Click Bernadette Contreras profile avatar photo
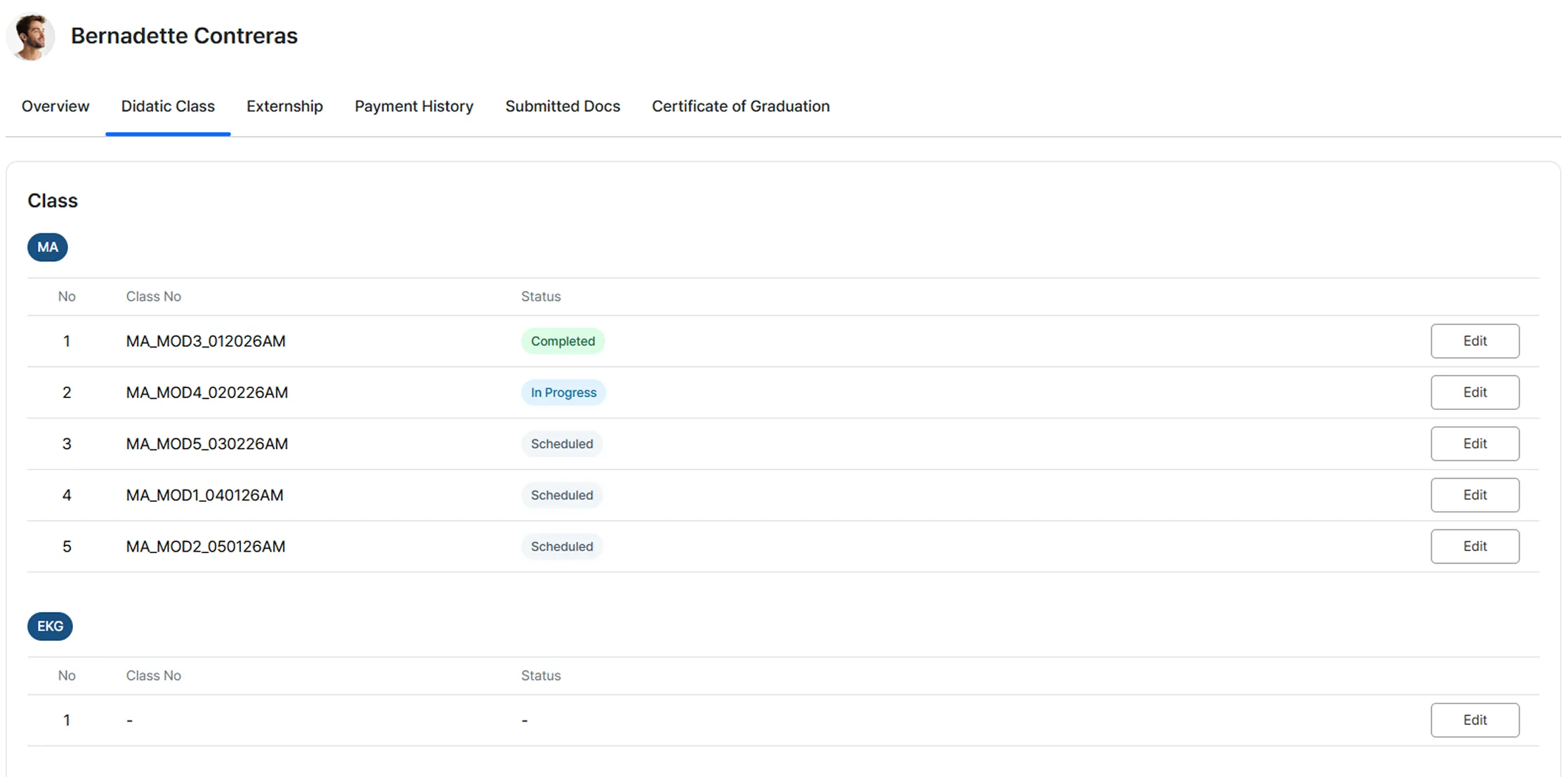The image size is (1568, 777). 31,36
